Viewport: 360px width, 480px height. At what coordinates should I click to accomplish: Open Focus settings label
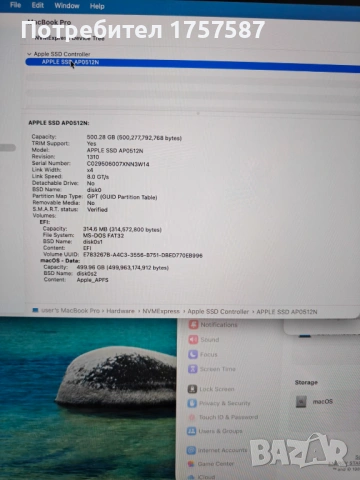(x=209, y=354)
